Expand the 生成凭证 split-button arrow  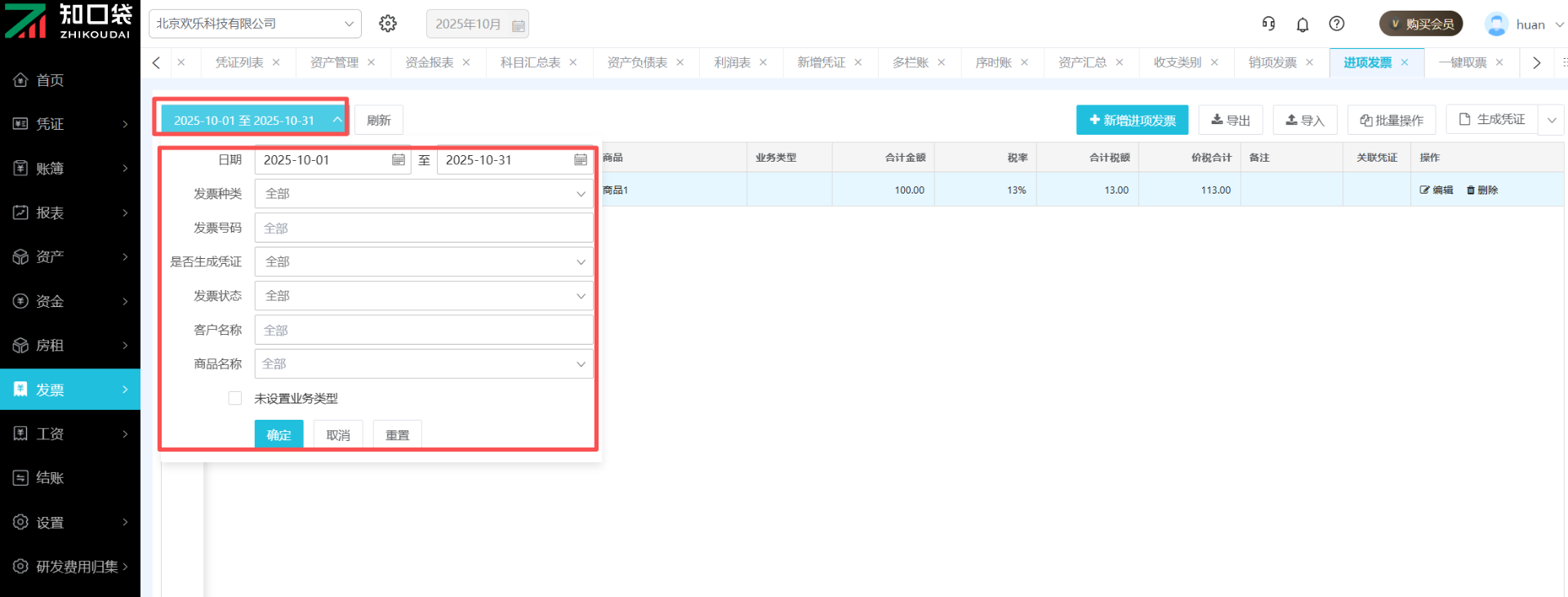point(1552,120)
